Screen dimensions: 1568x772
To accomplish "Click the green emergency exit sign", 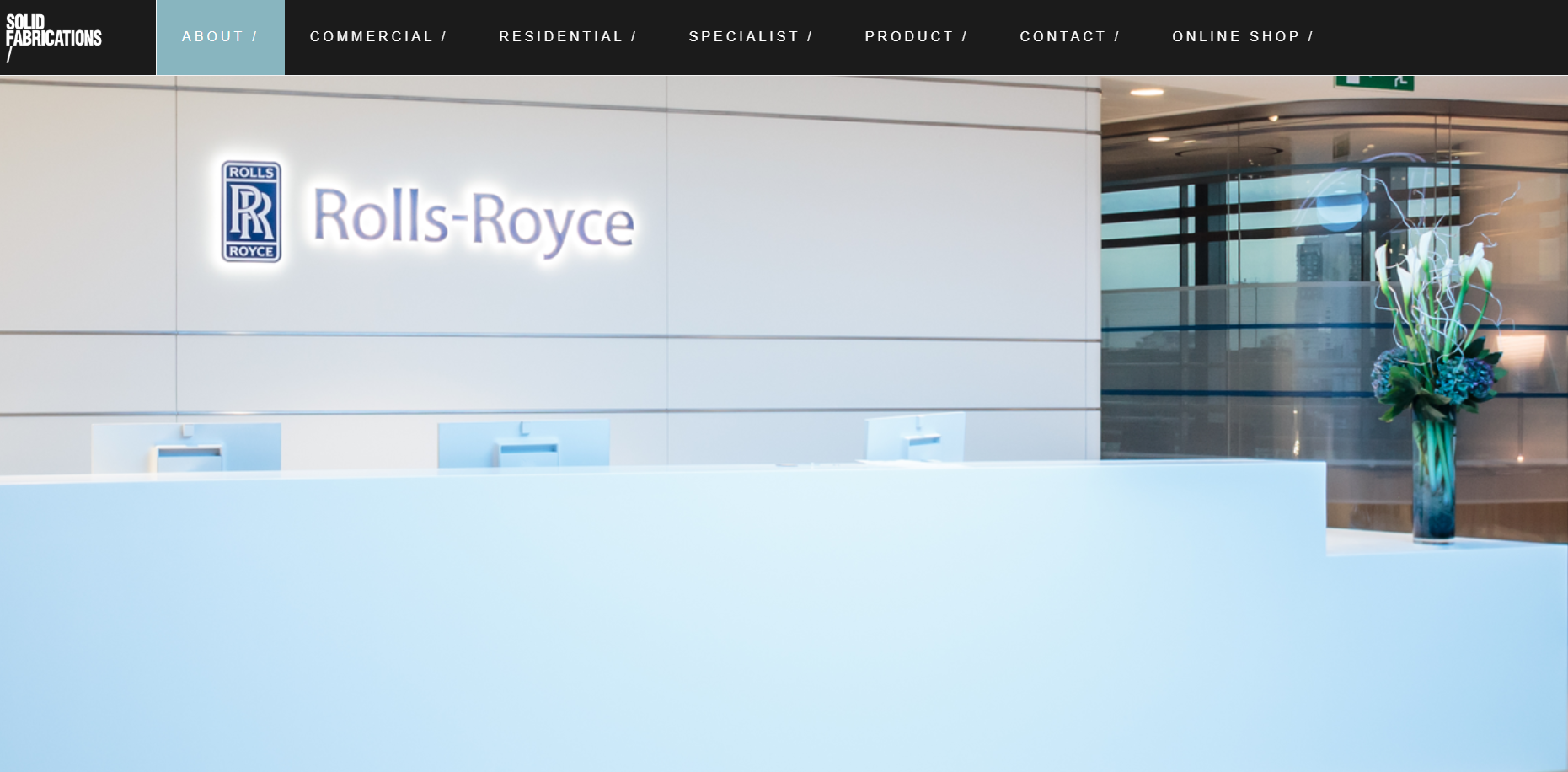I will click(x=1373, y=82).
